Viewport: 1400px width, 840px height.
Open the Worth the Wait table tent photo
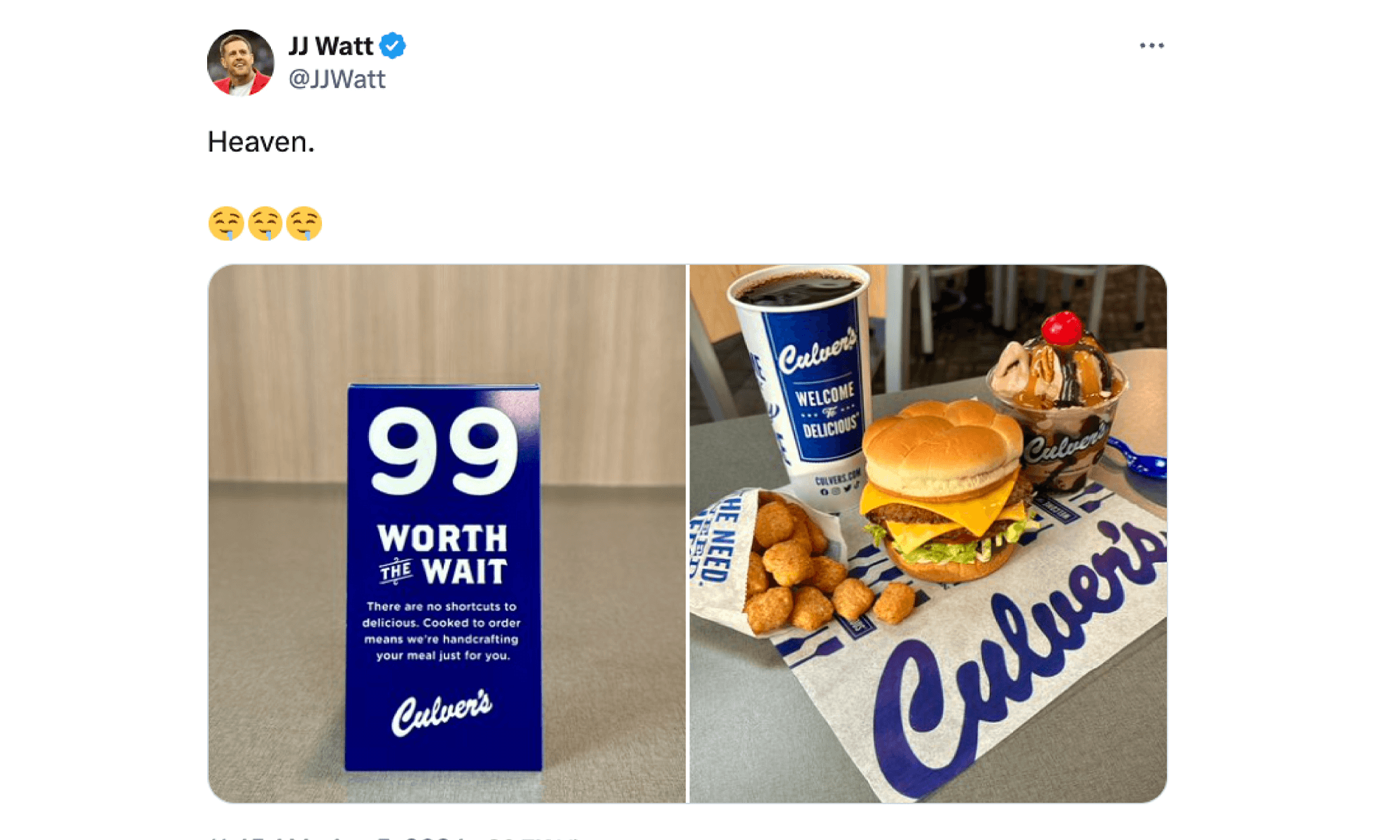click(447, 533)
